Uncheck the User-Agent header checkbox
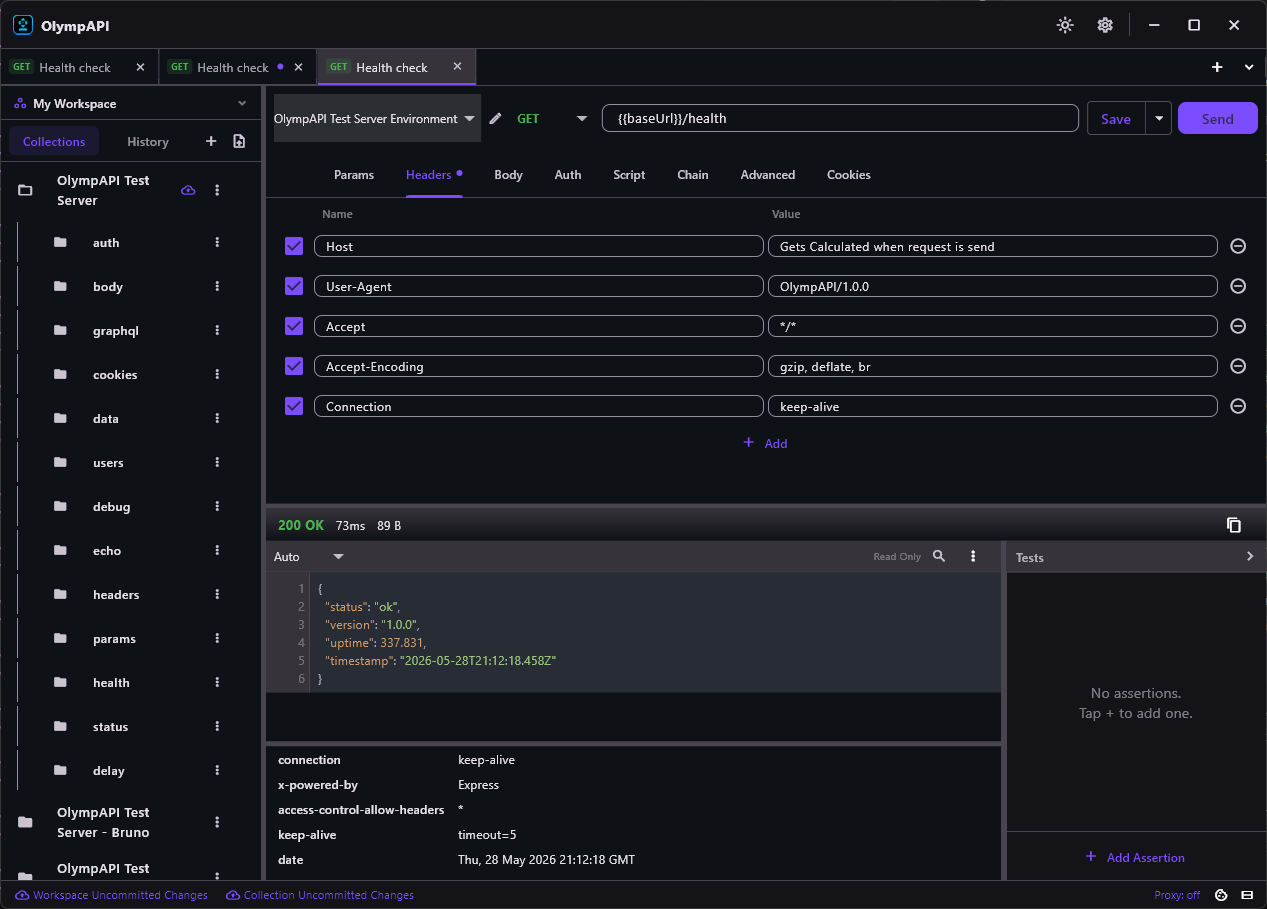 pos(294,286)
